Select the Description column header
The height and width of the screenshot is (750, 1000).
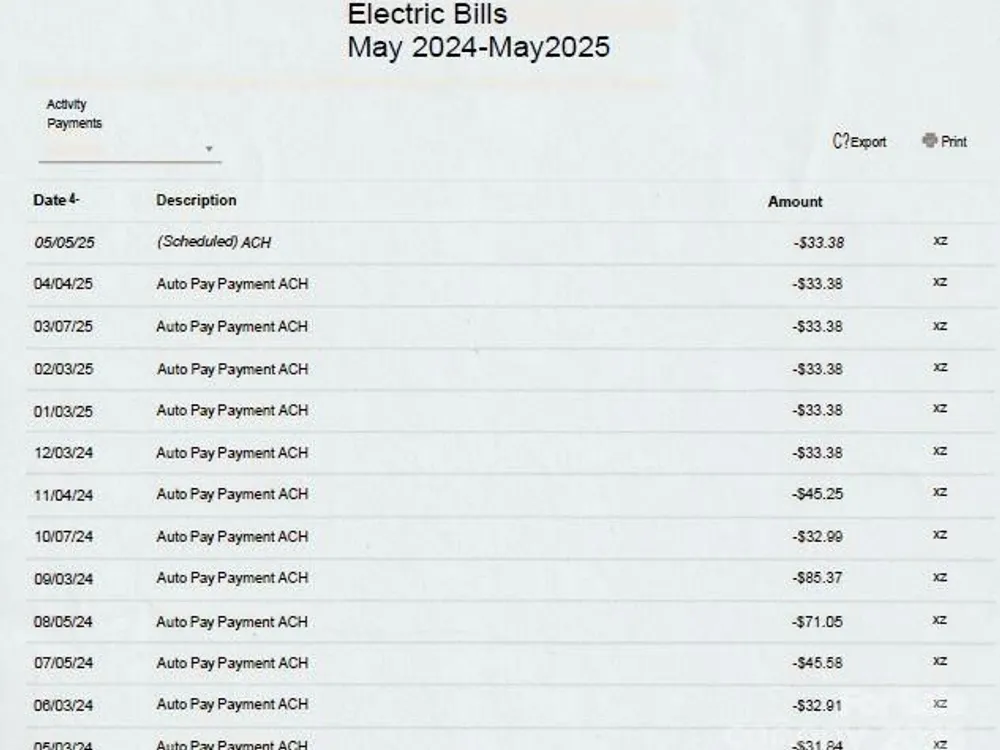point(196,200)
